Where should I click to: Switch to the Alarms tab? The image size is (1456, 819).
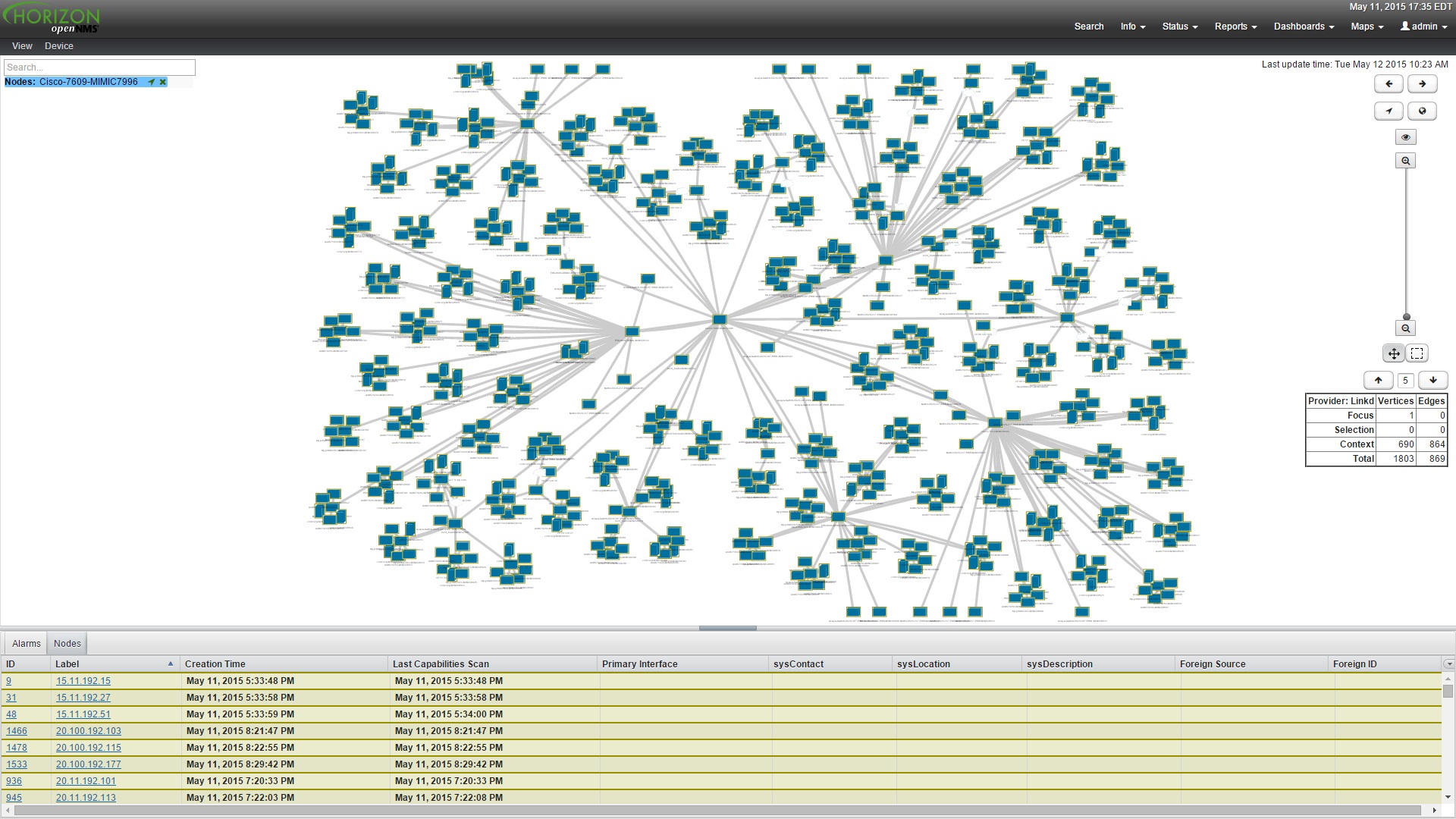(27, 644)
